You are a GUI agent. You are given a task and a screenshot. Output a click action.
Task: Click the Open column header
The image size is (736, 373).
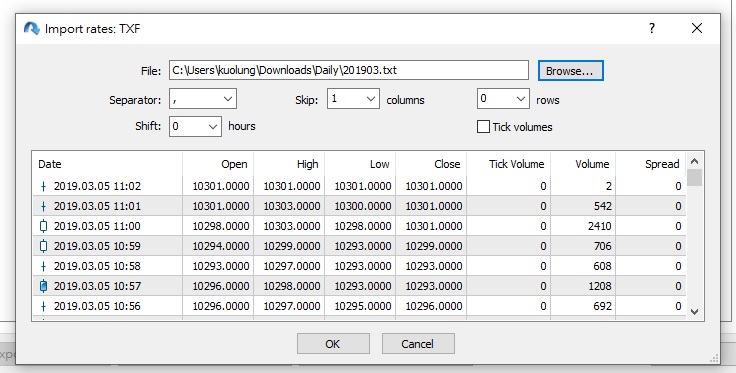(218, 164)
